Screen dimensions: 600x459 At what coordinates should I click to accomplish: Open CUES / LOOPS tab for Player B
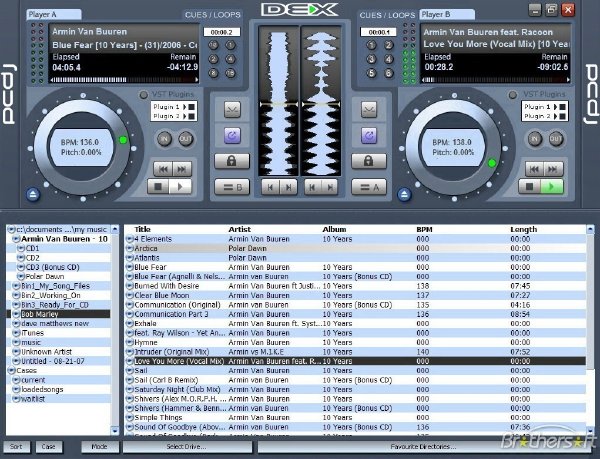[x=387, y=15]
